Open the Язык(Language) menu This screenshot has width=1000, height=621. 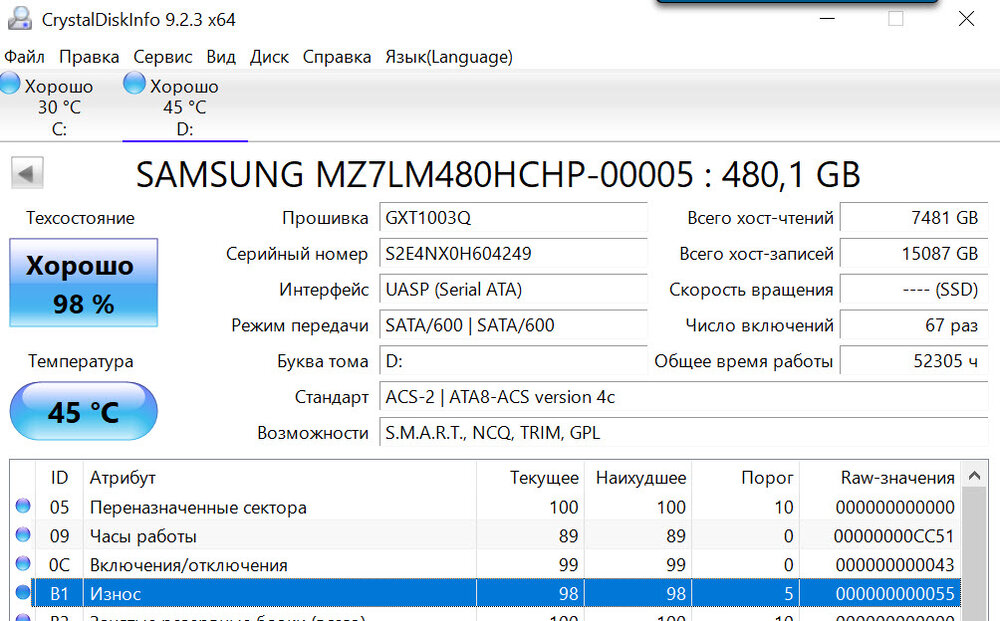click(x=448, y=57)
